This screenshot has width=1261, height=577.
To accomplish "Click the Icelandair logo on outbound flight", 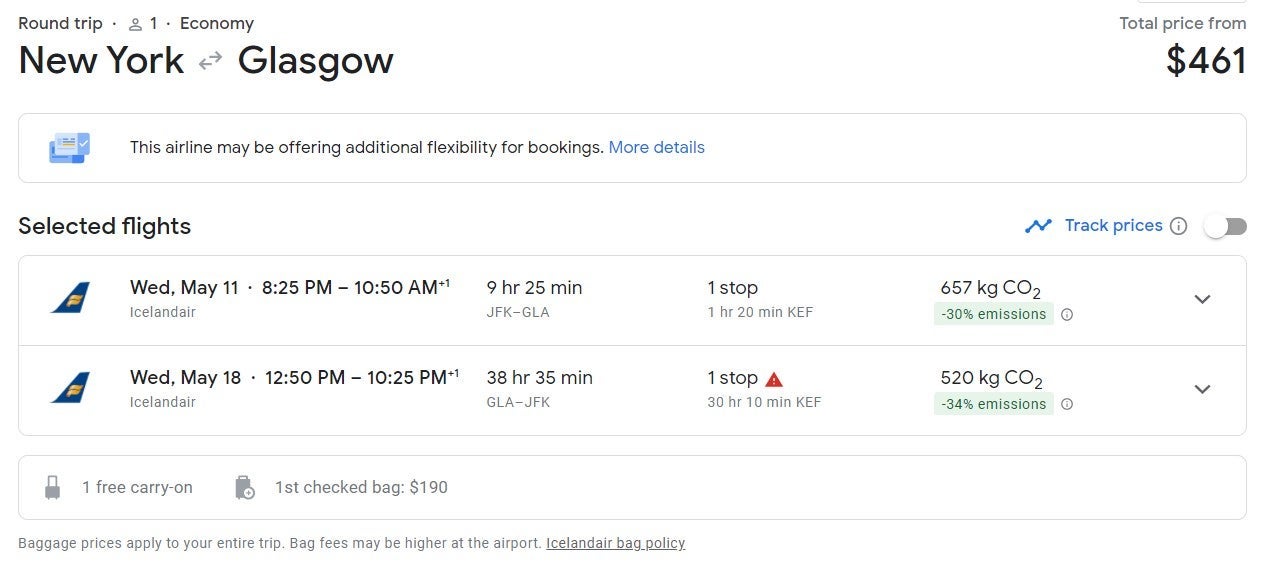I will point(70,298).
